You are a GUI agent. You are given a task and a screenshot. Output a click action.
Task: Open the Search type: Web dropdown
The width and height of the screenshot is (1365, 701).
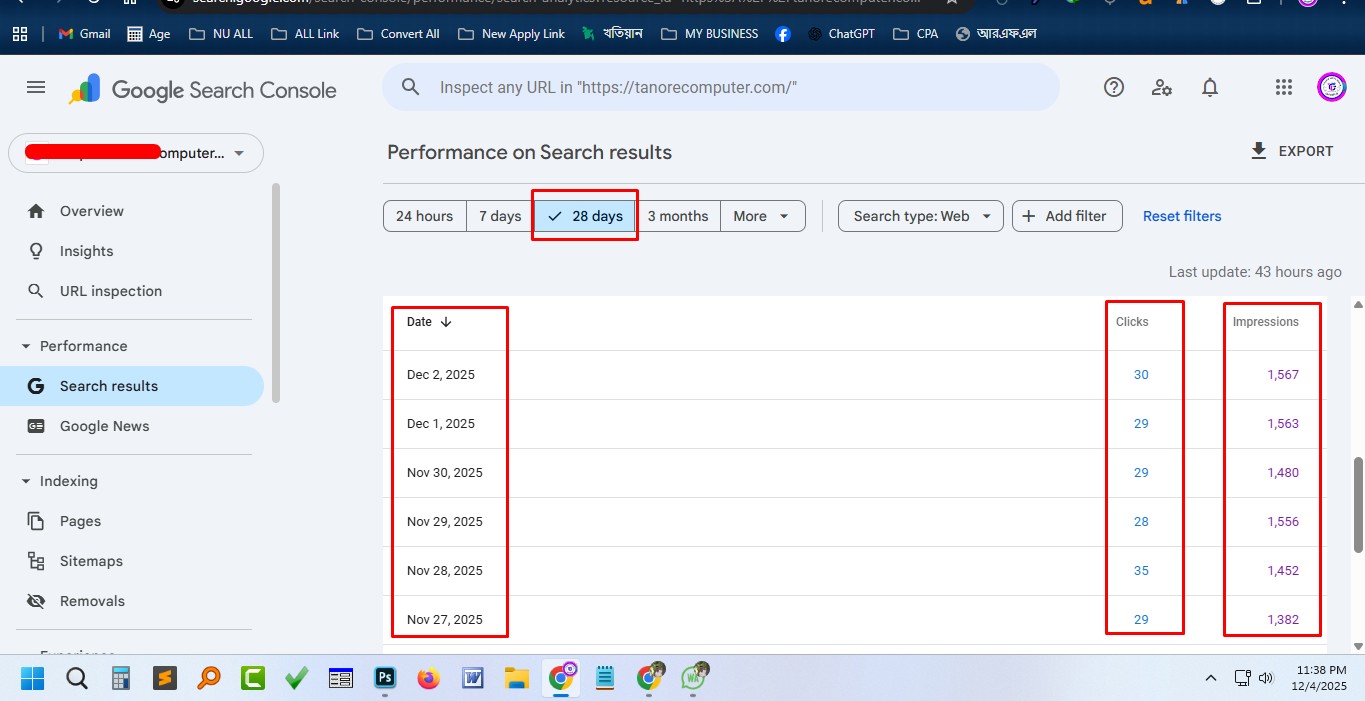pyautogui.click(x=920, y=216)
